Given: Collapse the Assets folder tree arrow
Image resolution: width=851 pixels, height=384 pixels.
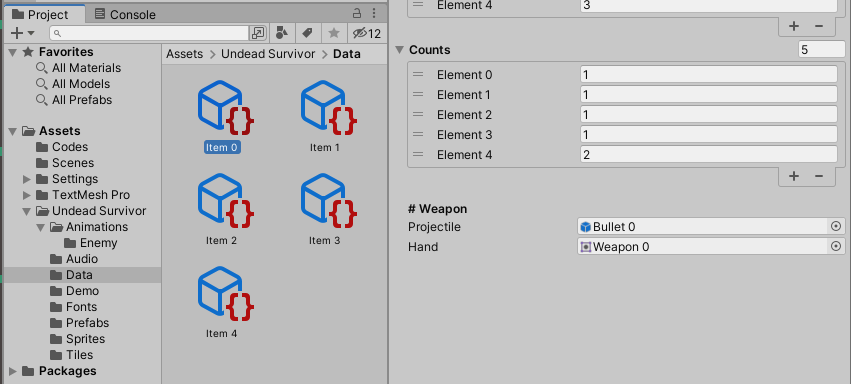Looking at the screenshot, I should point(14,131).
